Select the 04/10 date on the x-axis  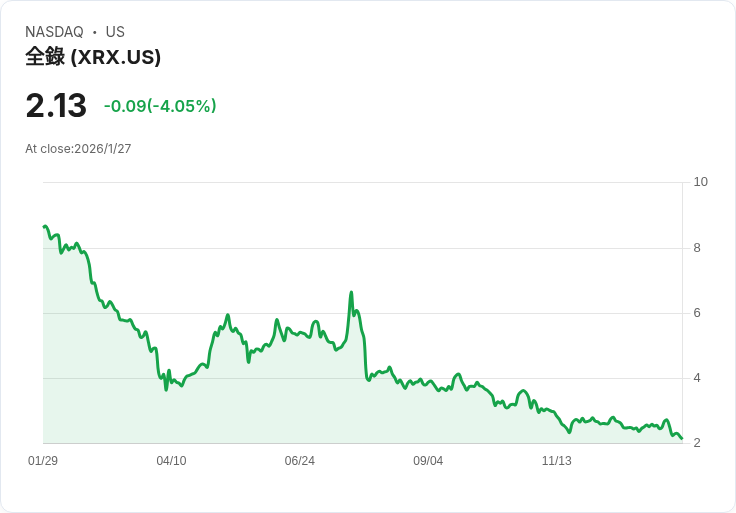pyautogui.click(x=171, y=461)
